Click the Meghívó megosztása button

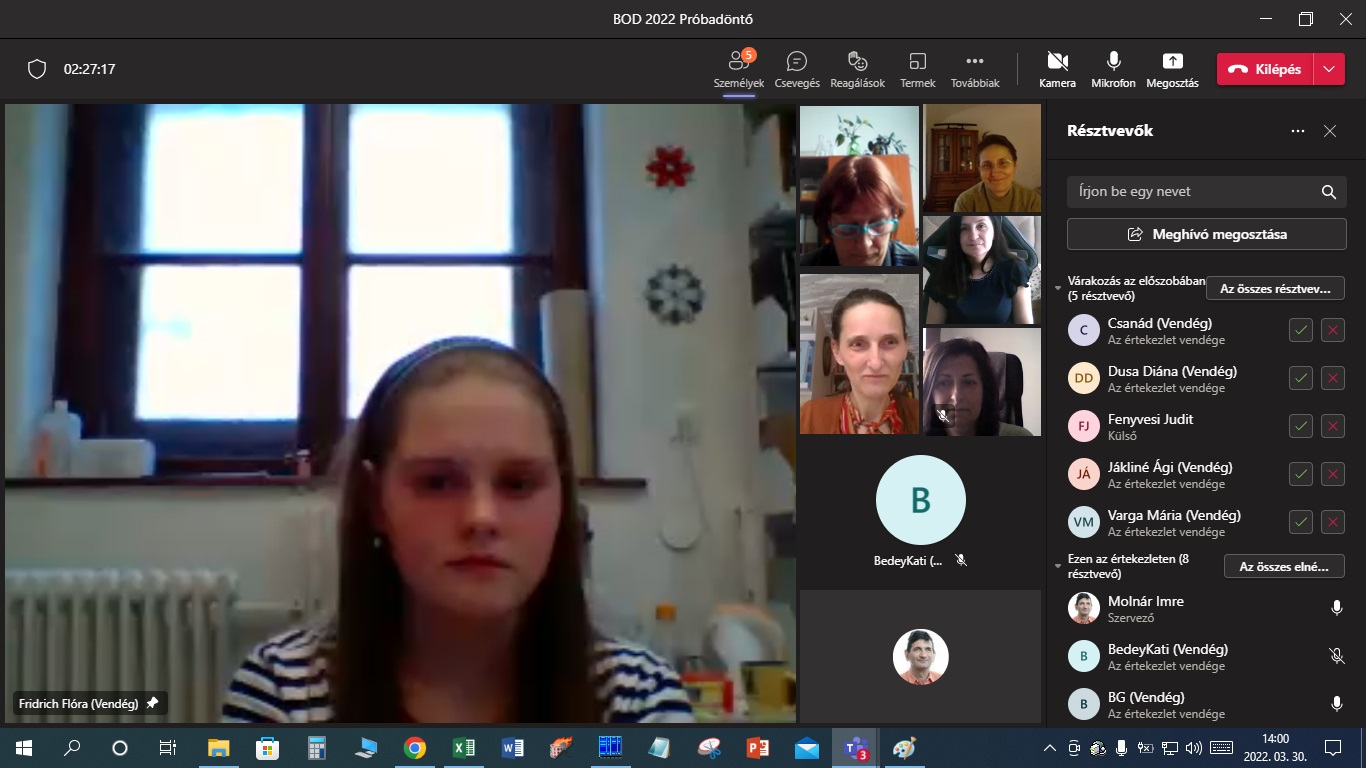(1206, 234)
